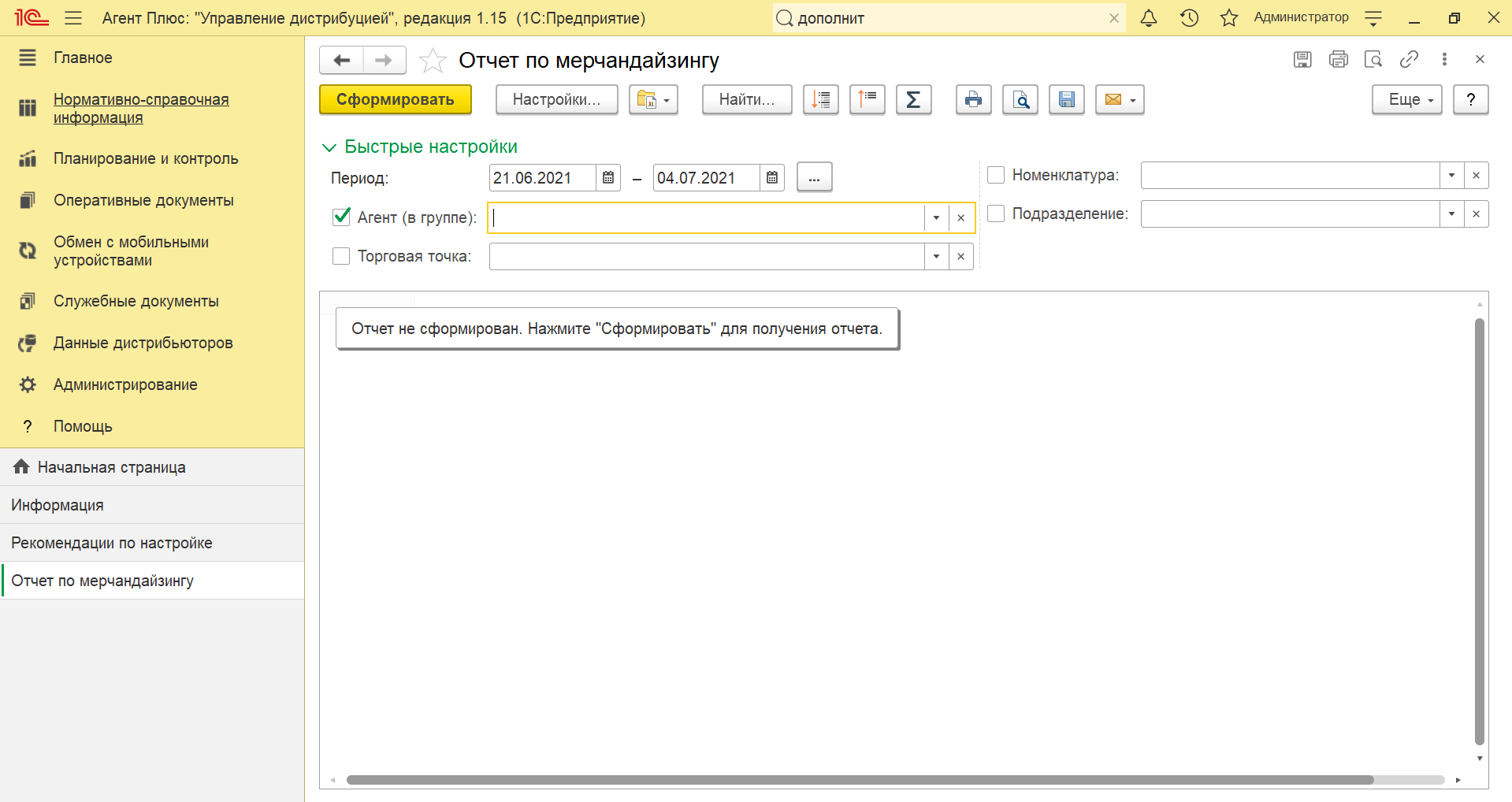1512x802 pixels.
Task: Click the period start date field
Action: (542, 178)
